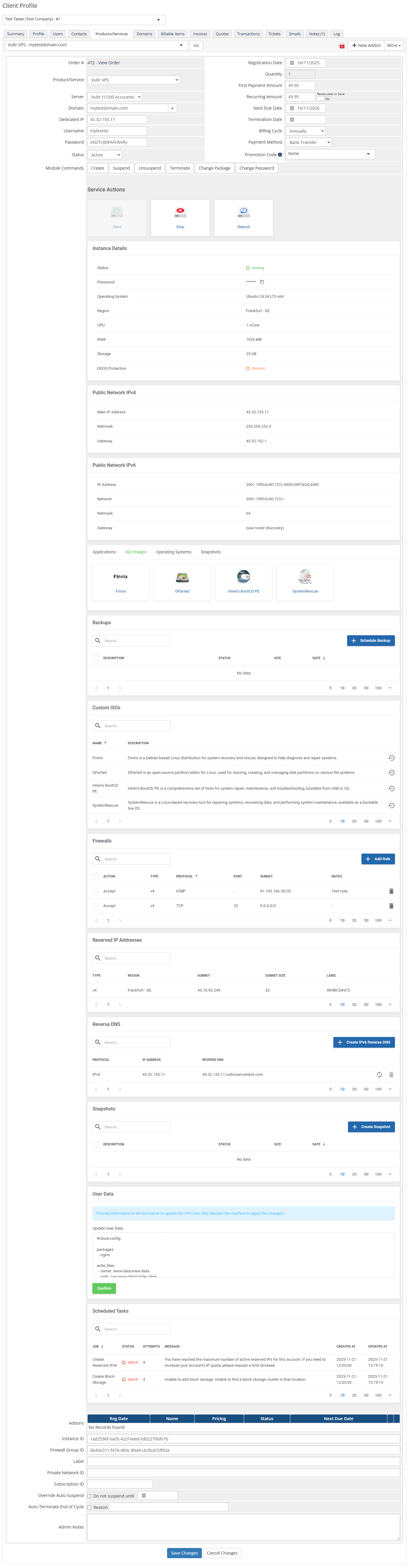Click the Suspend module command button
This screenshot has height=1568, width=409.
121,168
